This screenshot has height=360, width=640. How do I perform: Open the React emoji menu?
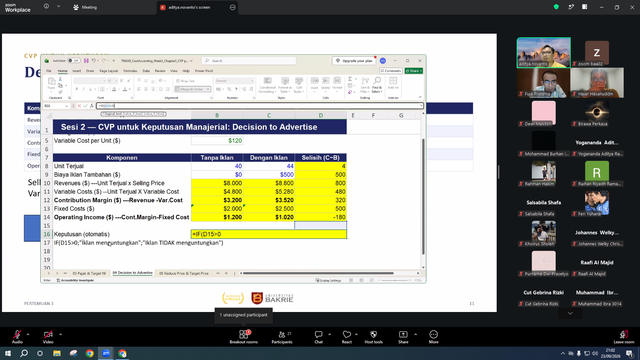(x=347, y=337)
